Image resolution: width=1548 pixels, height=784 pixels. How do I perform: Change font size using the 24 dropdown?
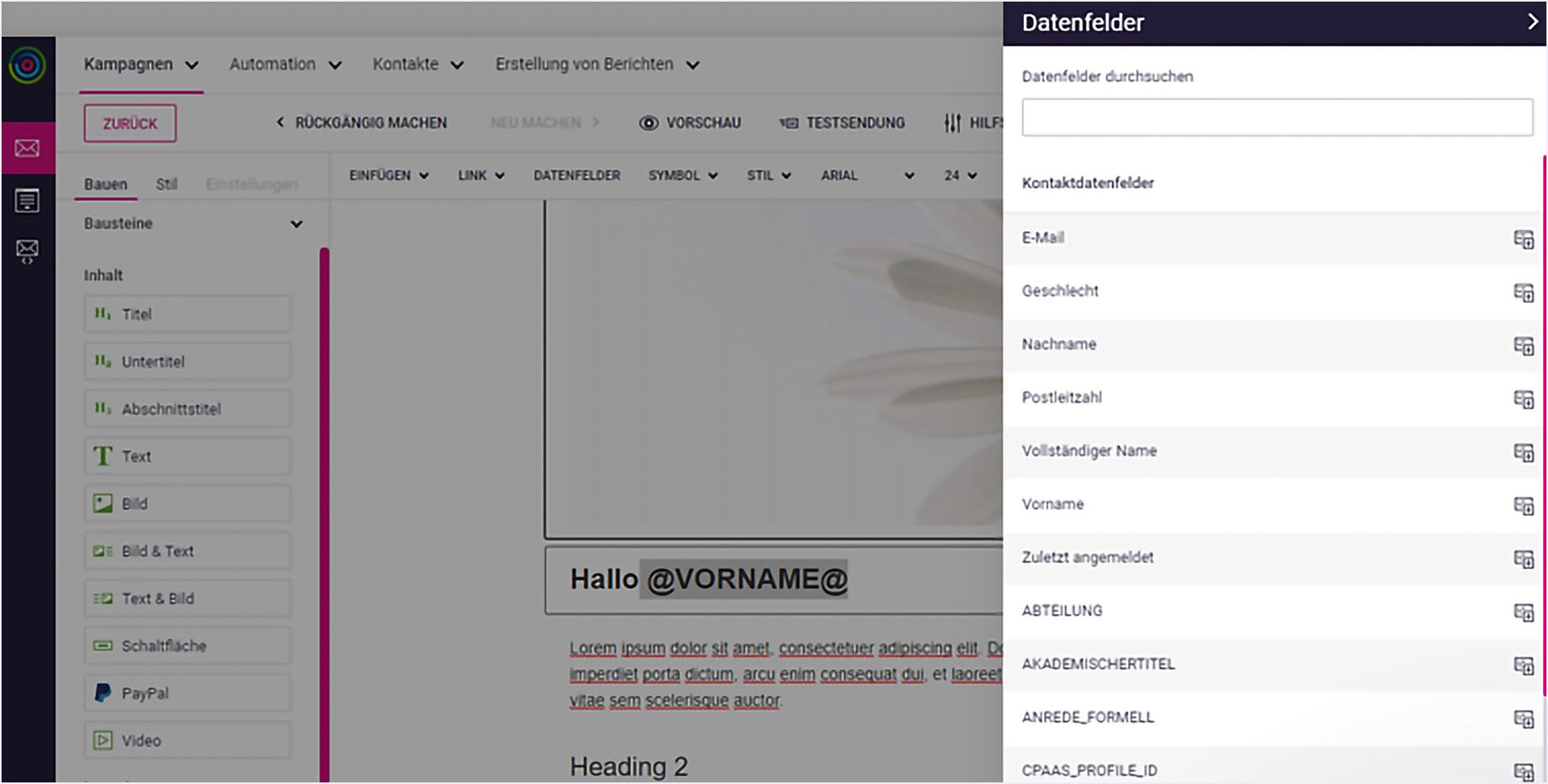point(958,175)
